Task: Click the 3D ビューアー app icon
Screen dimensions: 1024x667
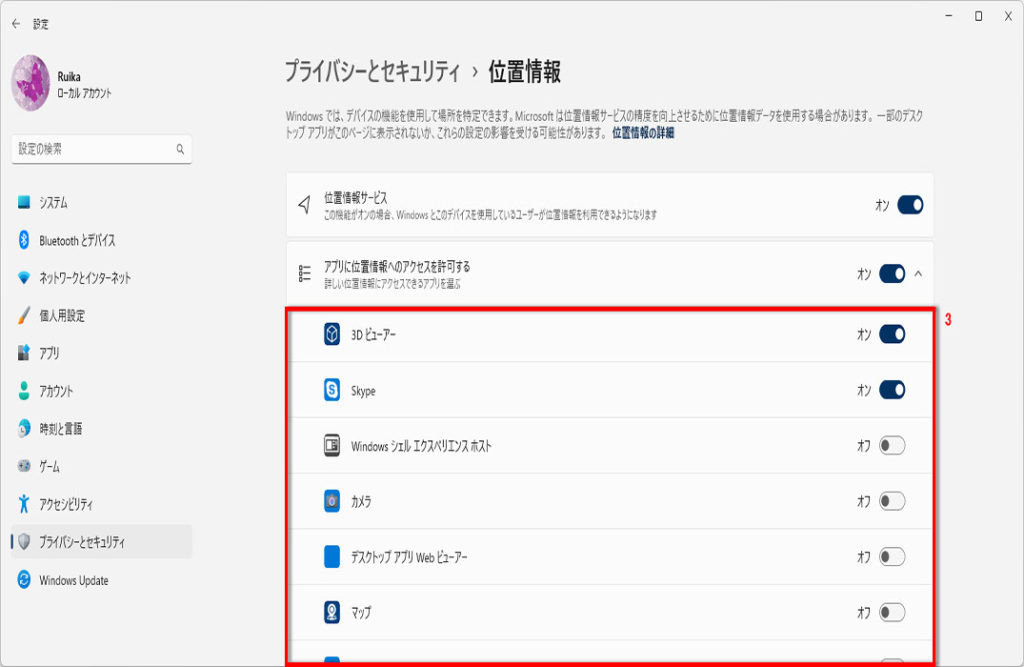Action: pyautogui.click(x=332, y=335)
